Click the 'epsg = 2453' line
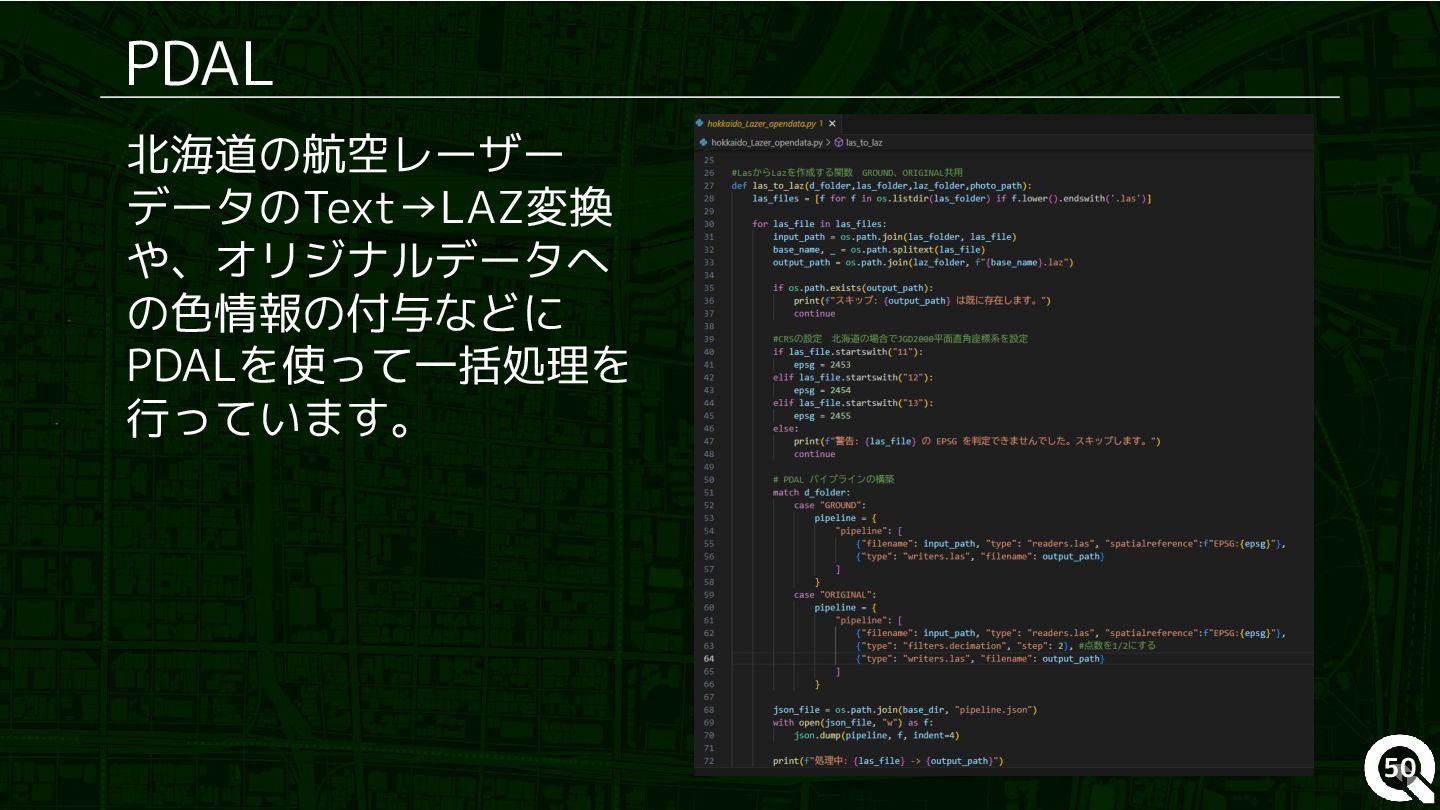This screenshot has width=1440, height=810. pos(822,365)
